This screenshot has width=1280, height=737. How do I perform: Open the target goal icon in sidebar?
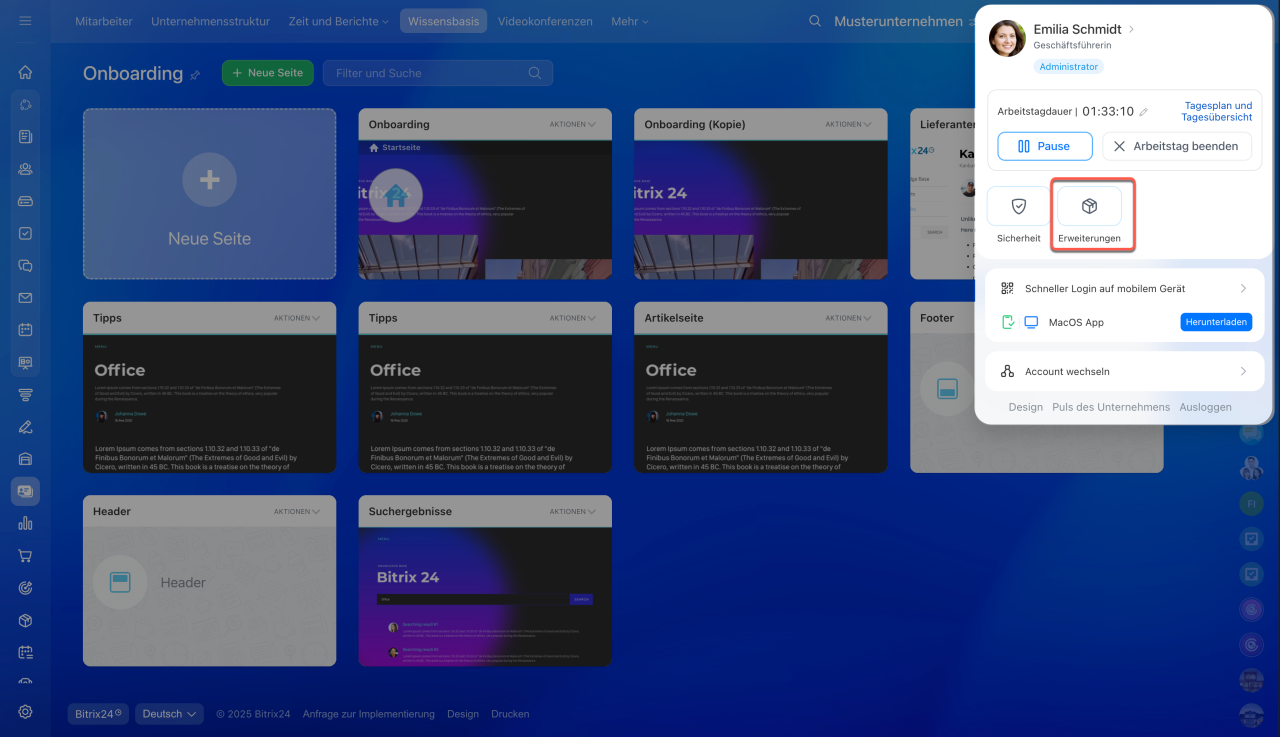pos(25,588)
